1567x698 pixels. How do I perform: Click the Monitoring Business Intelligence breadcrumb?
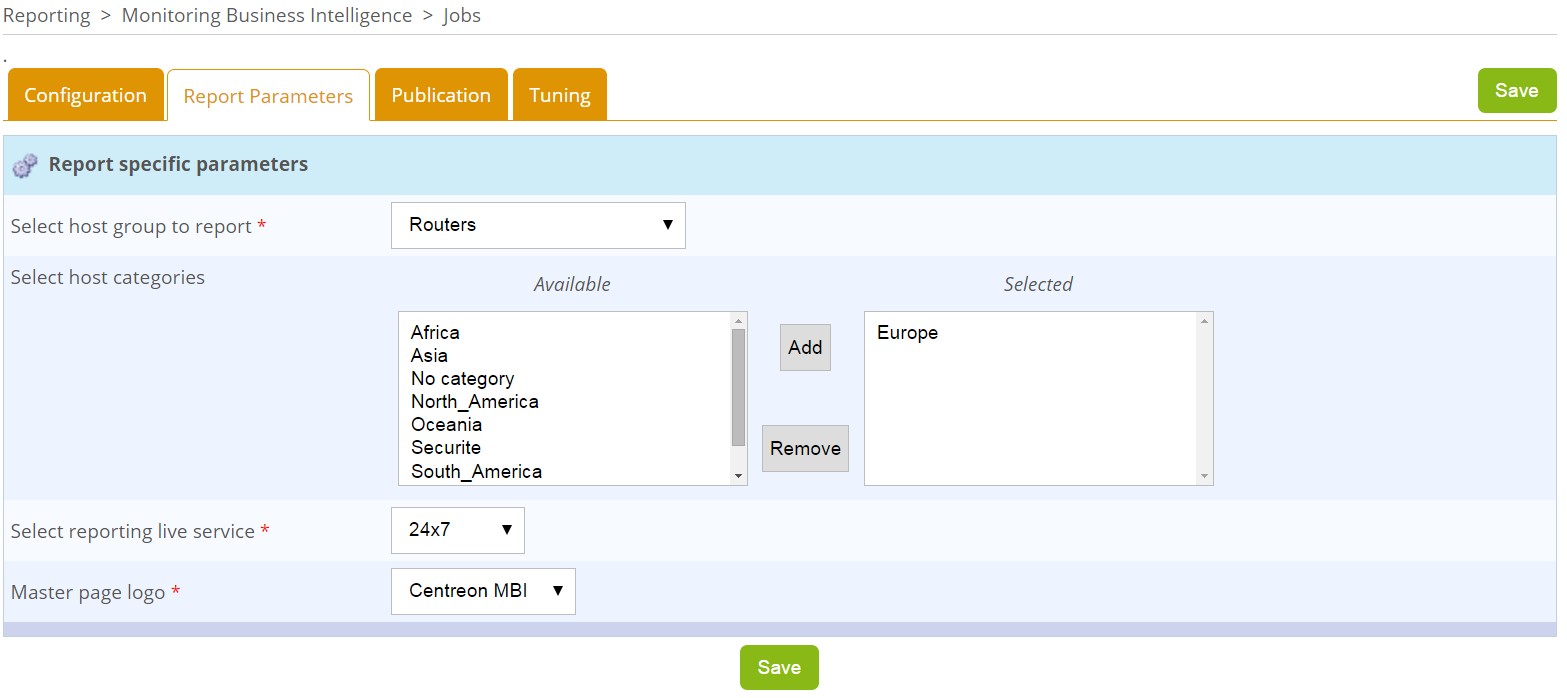coord(266,16)
